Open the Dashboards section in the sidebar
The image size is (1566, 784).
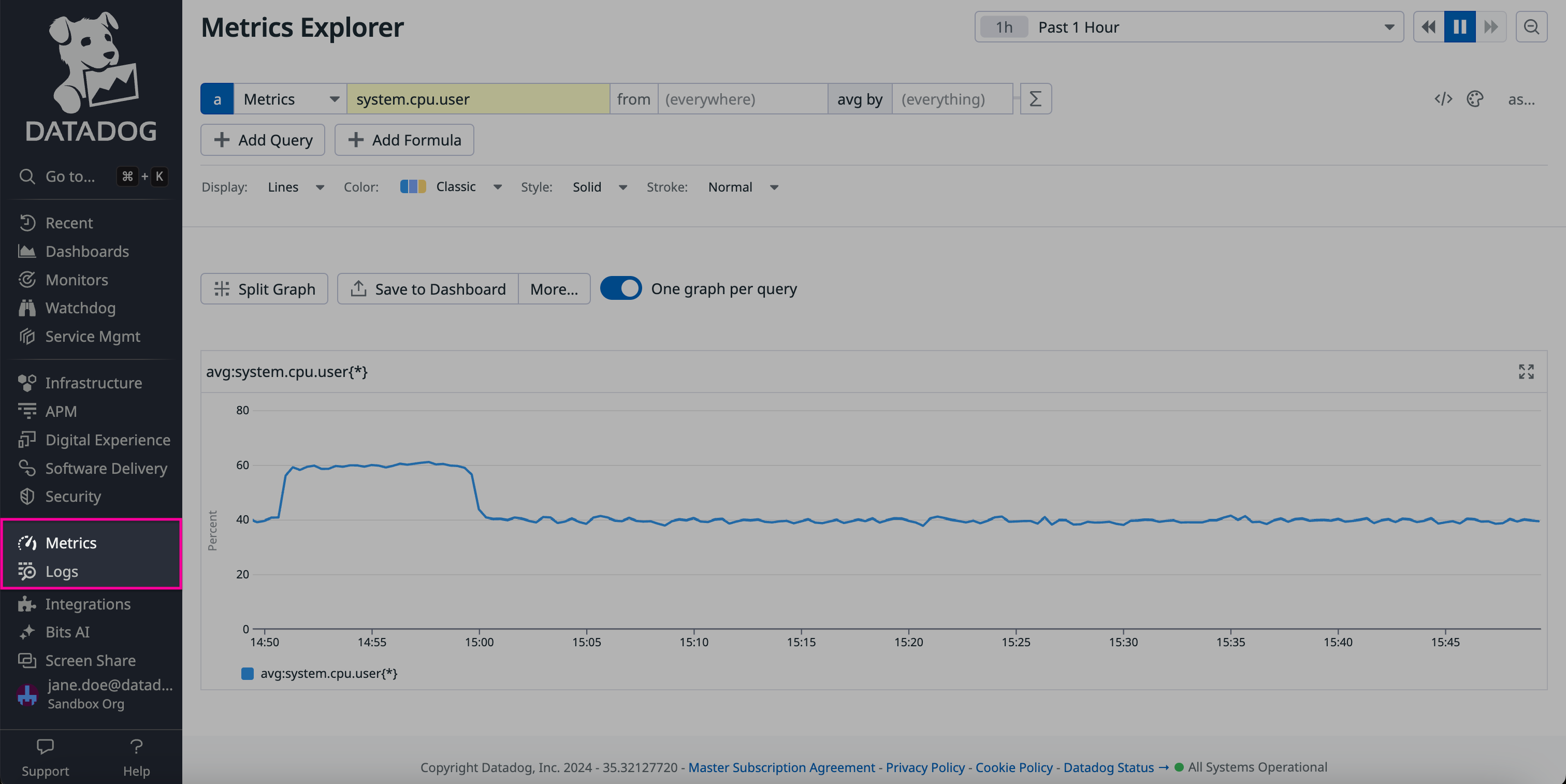click(87, 251)
